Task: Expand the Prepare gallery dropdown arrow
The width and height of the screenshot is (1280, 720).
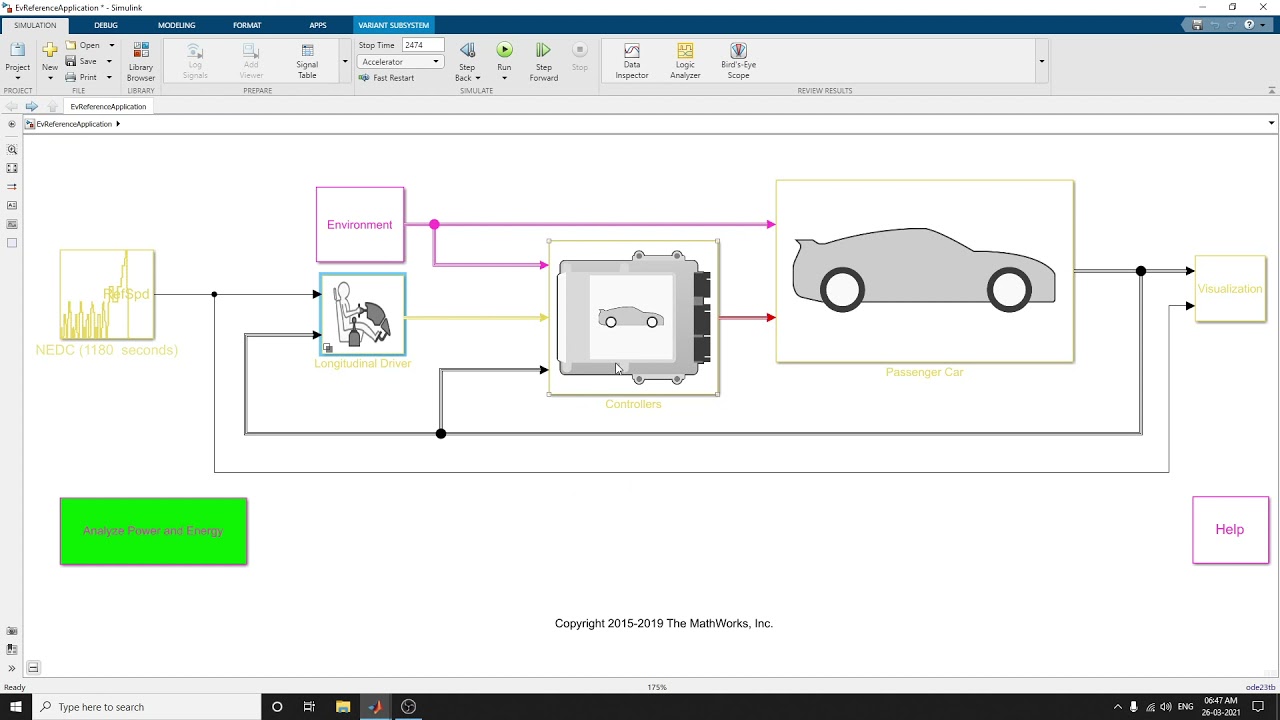Action: [345, 62]
